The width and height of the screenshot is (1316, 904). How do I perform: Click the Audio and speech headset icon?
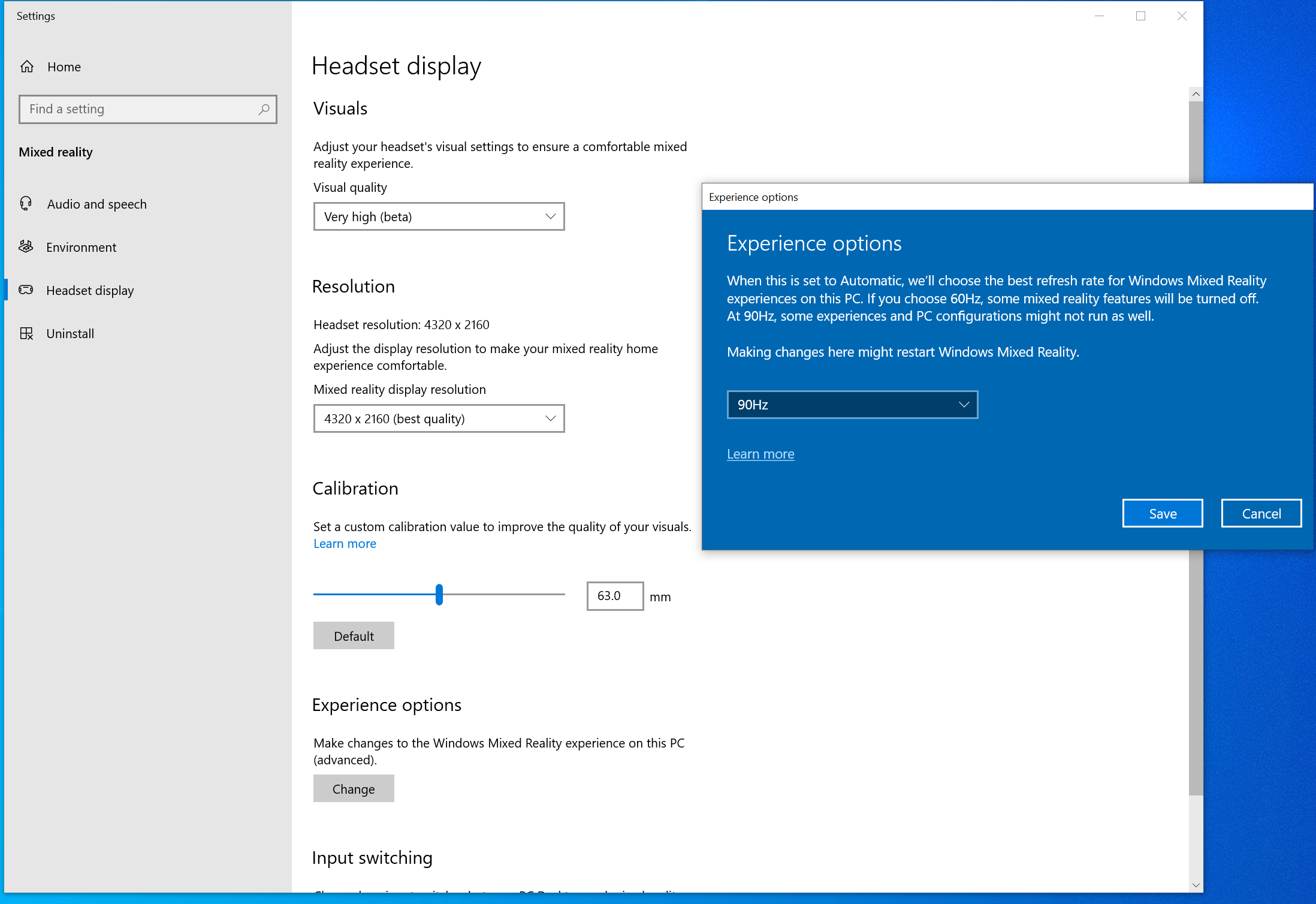(26, 204)
